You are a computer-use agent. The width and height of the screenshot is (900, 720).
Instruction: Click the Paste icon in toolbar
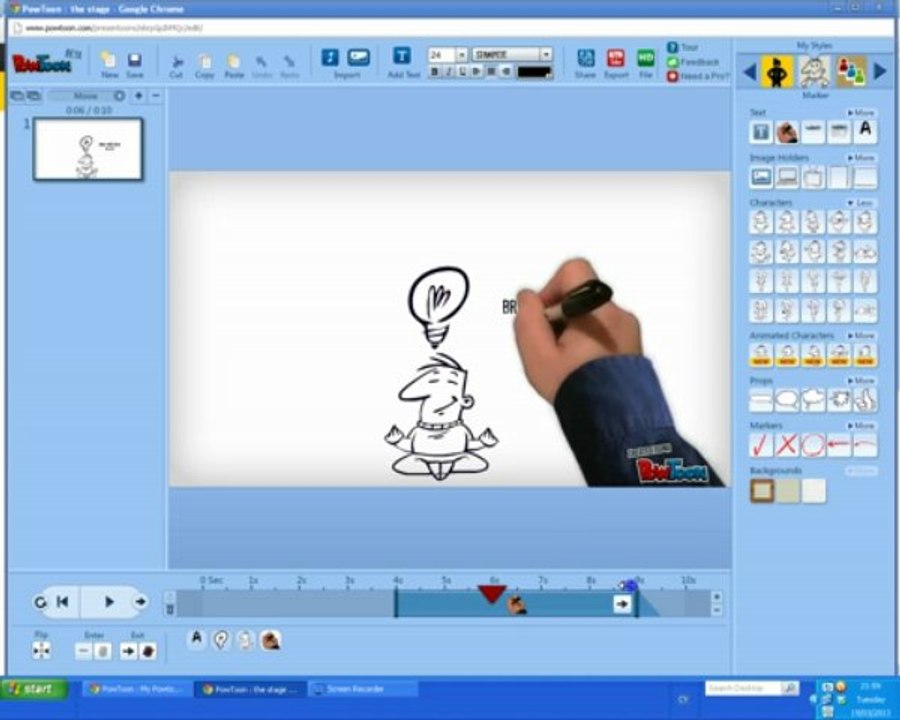click(234, 61)
